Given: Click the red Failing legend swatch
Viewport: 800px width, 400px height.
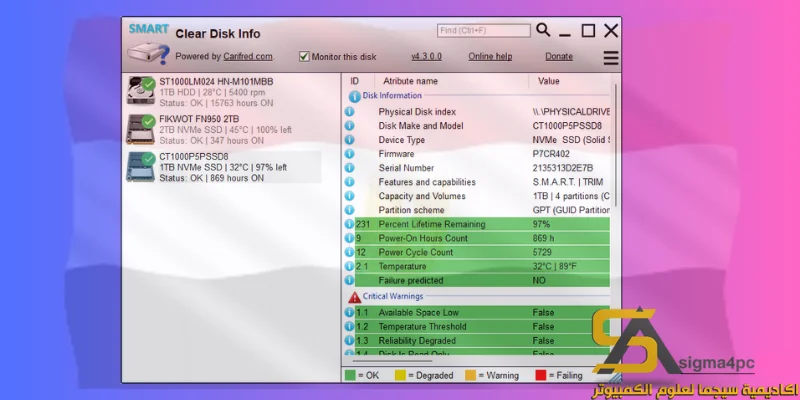Looking at the screenshot, I should [x=540, y=375].
